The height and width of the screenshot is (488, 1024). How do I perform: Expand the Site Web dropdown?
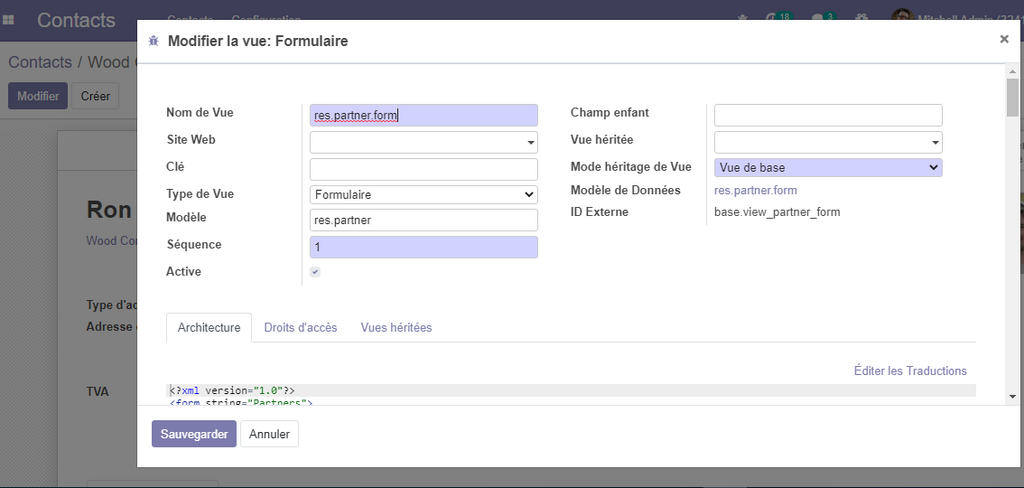(424, 142)
